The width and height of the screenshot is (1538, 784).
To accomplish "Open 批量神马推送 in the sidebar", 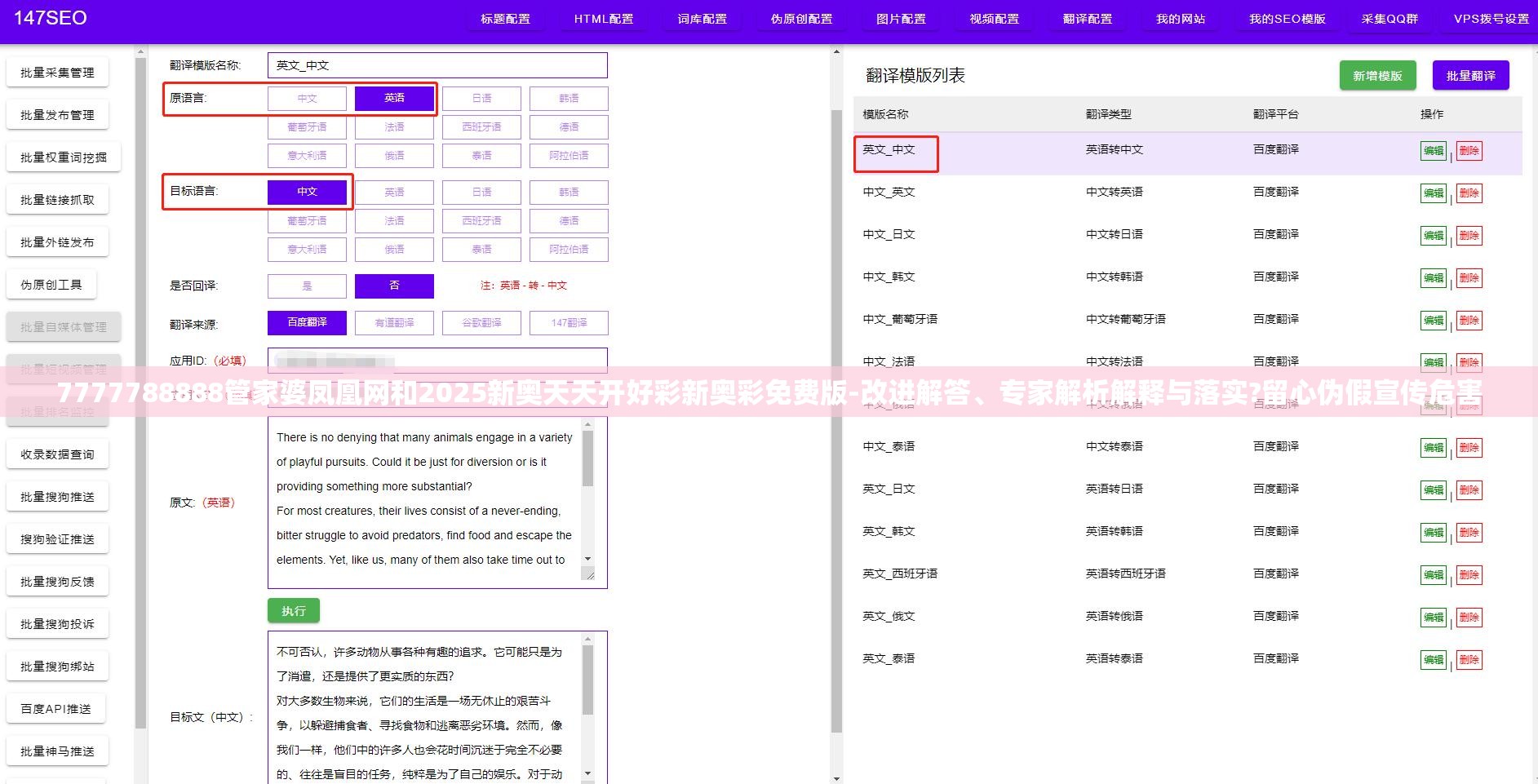I will pyautogui.click(x=57, y=751).
